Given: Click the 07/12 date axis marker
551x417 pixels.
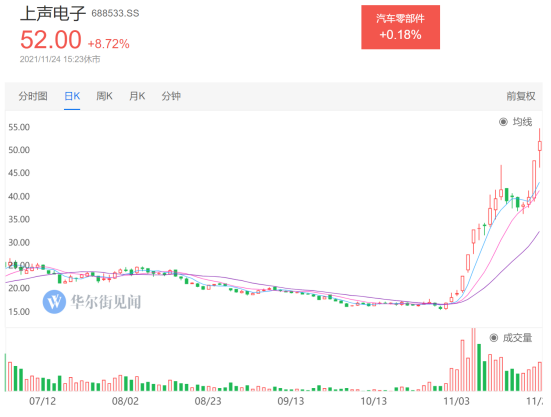Looking at the screenshot, I should (43, 401).
